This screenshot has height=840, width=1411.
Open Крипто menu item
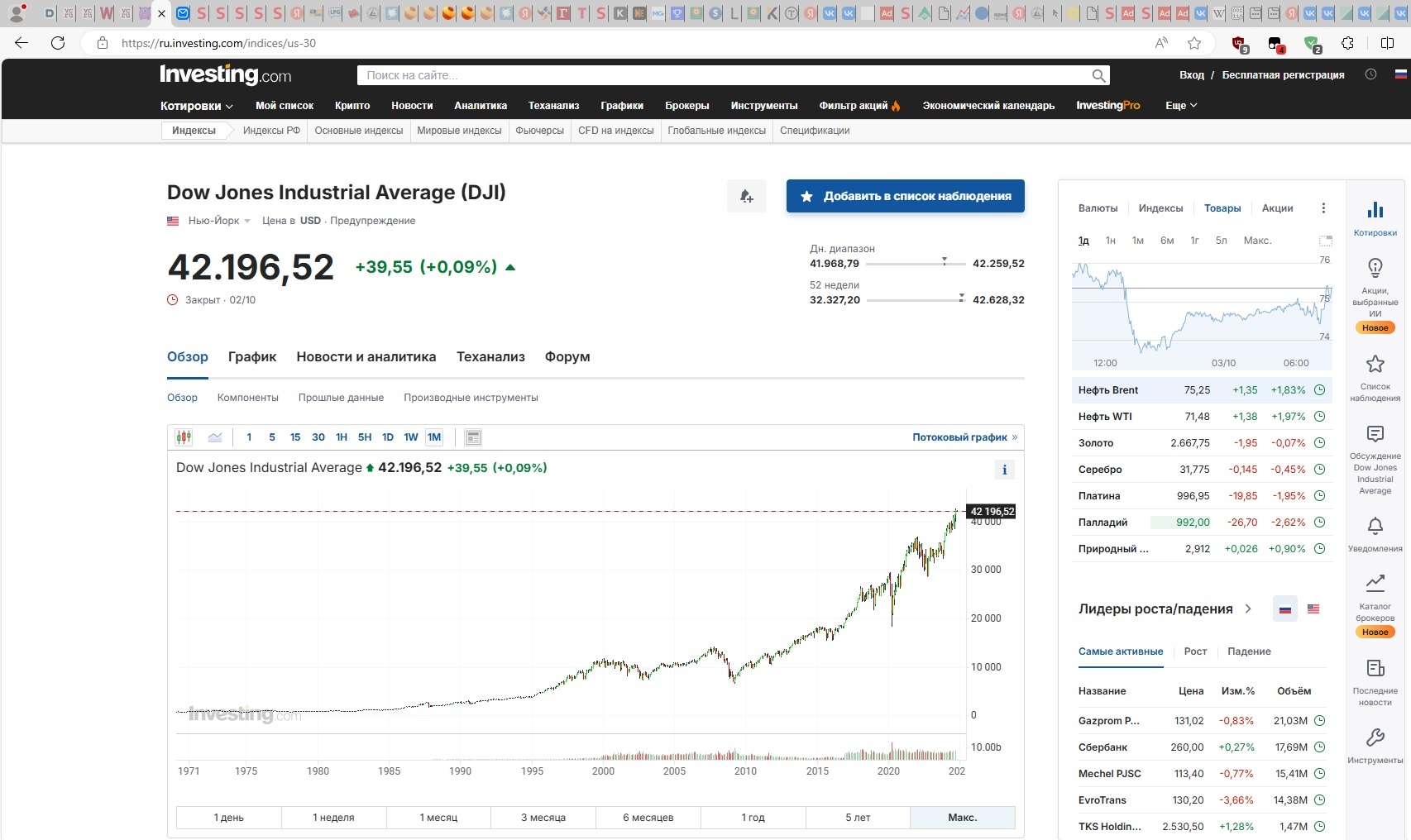click(x=352, y=106)
